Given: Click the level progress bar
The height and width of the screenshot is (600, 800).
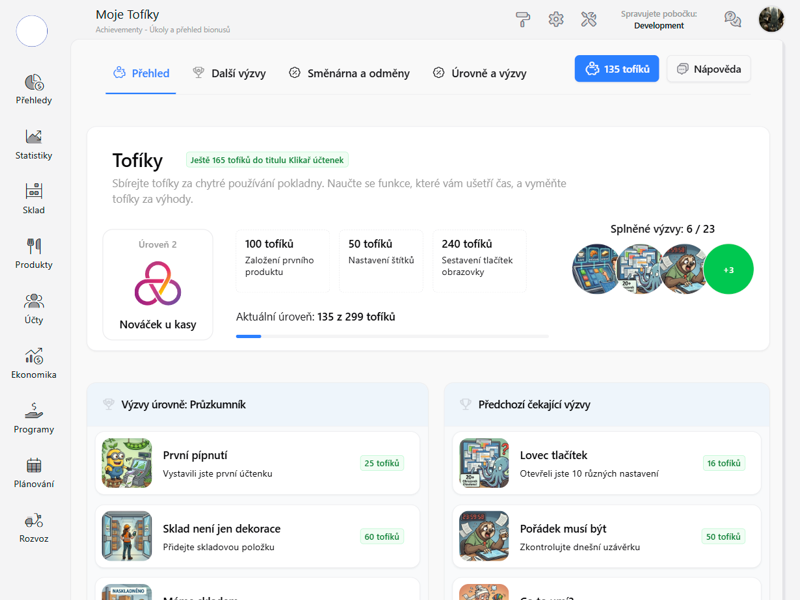Looking at the screenshot, I should click(392, 336).
